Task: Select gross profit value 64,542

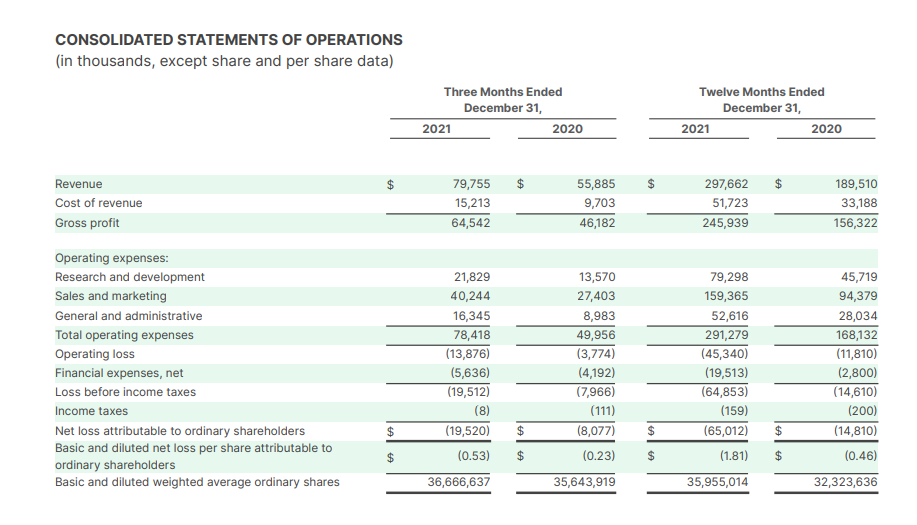Action: coord(471,223)
